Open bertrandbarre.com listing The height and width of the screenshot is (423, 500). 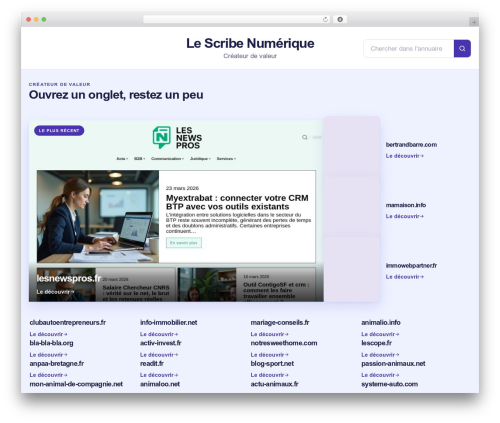click(x=411, y=145)
